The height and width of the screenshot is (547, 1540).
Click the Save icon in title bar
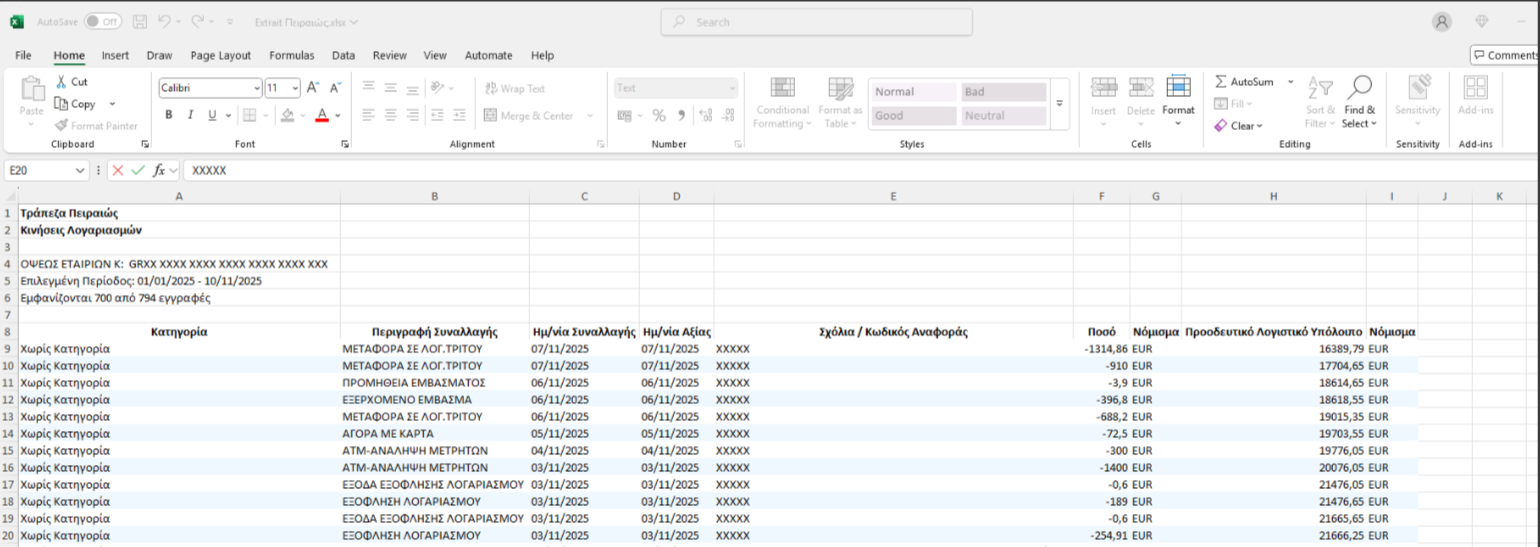(x=140, y=21)
